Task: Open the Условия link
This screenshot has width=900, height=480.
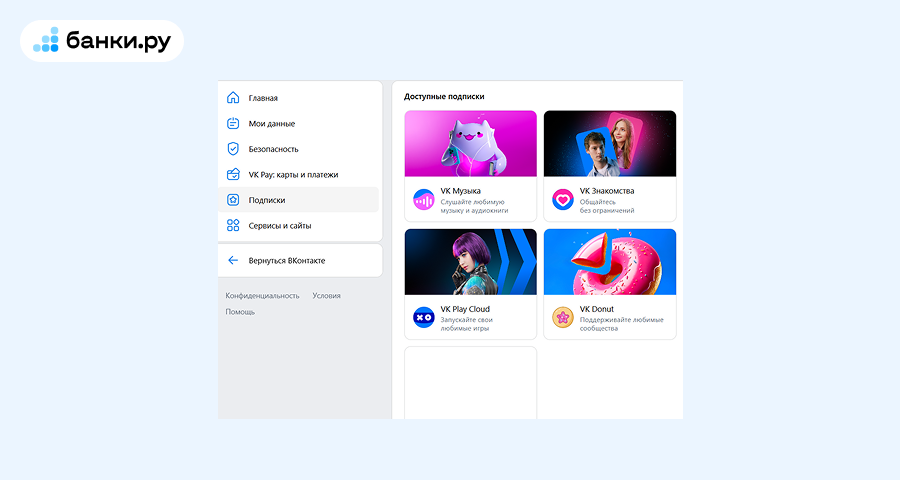Action: [x=326, y=296]
